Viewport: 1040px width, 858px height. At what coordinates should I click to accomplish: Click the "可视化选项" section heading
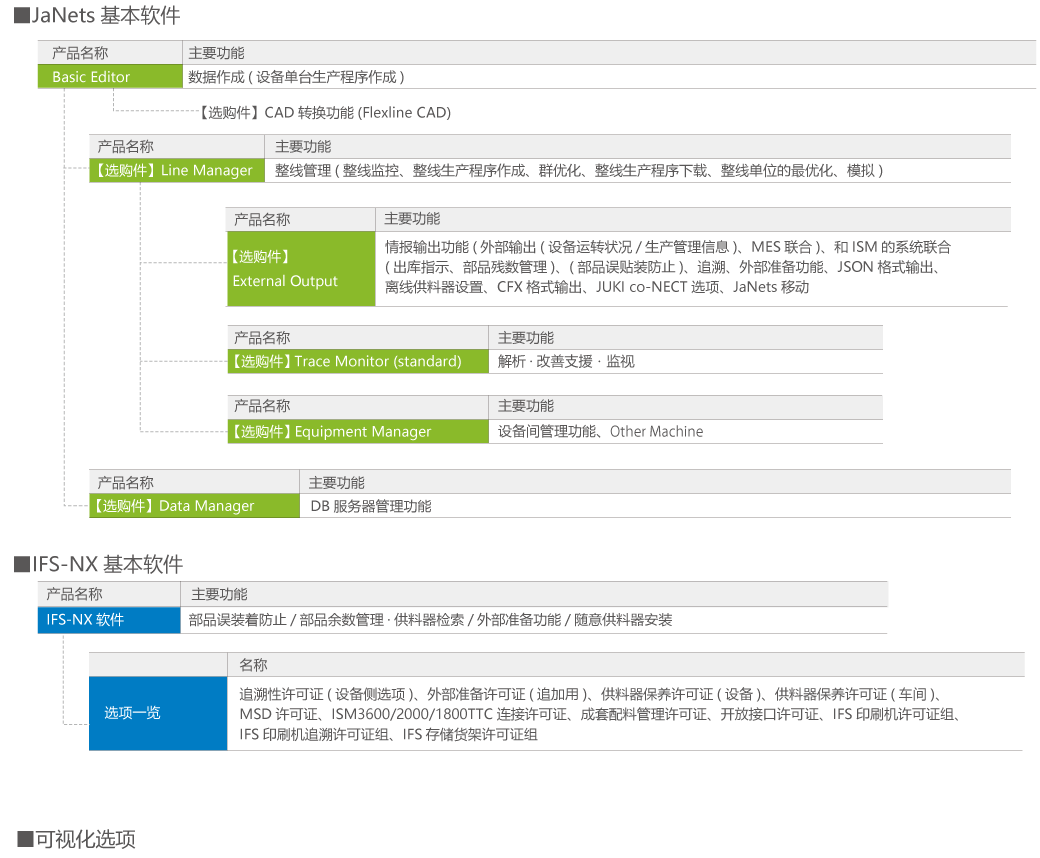[76, 839]
